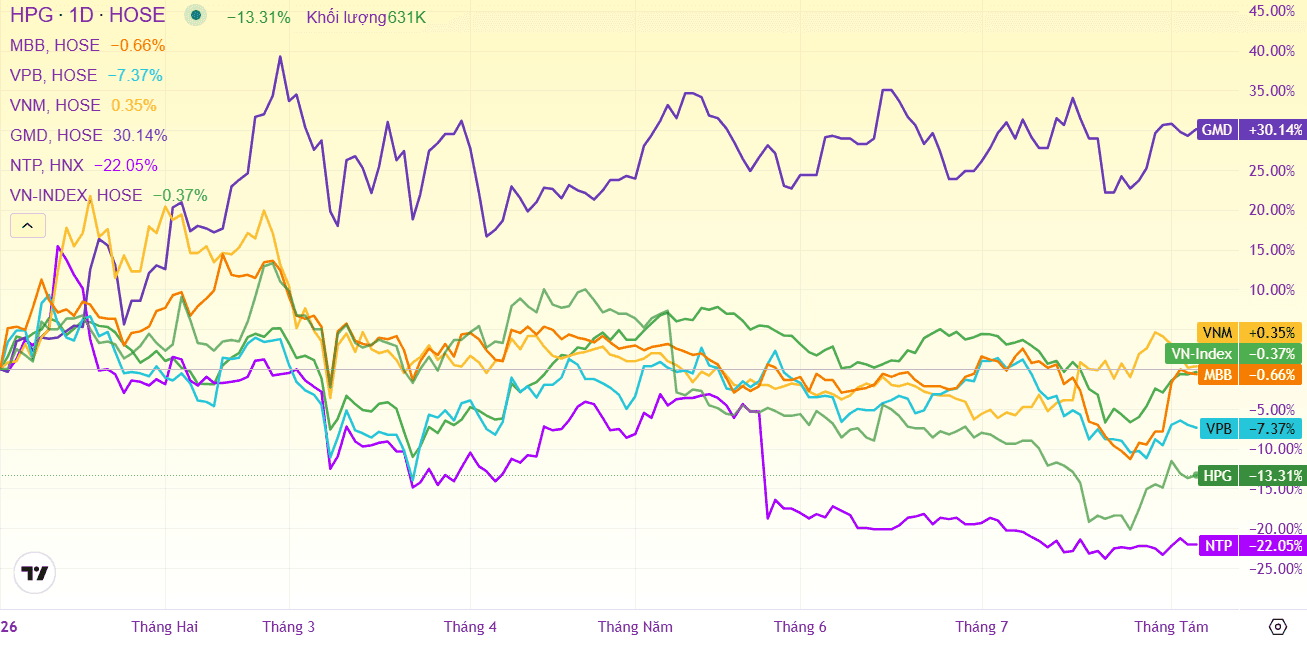The height and width of the screenshot is (647, 1307).
Task: Click the GMD, HOSE legend item
Action: click(57, 136)
